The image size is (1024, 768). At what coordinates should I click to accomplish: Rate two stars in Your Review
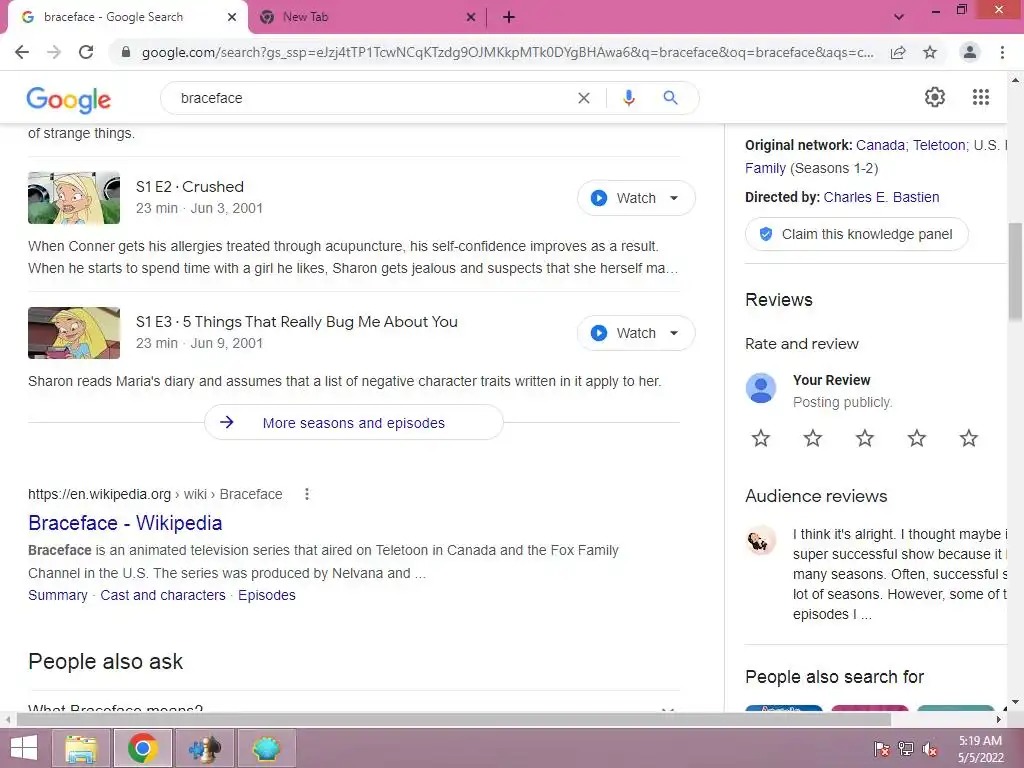(812, 438)
